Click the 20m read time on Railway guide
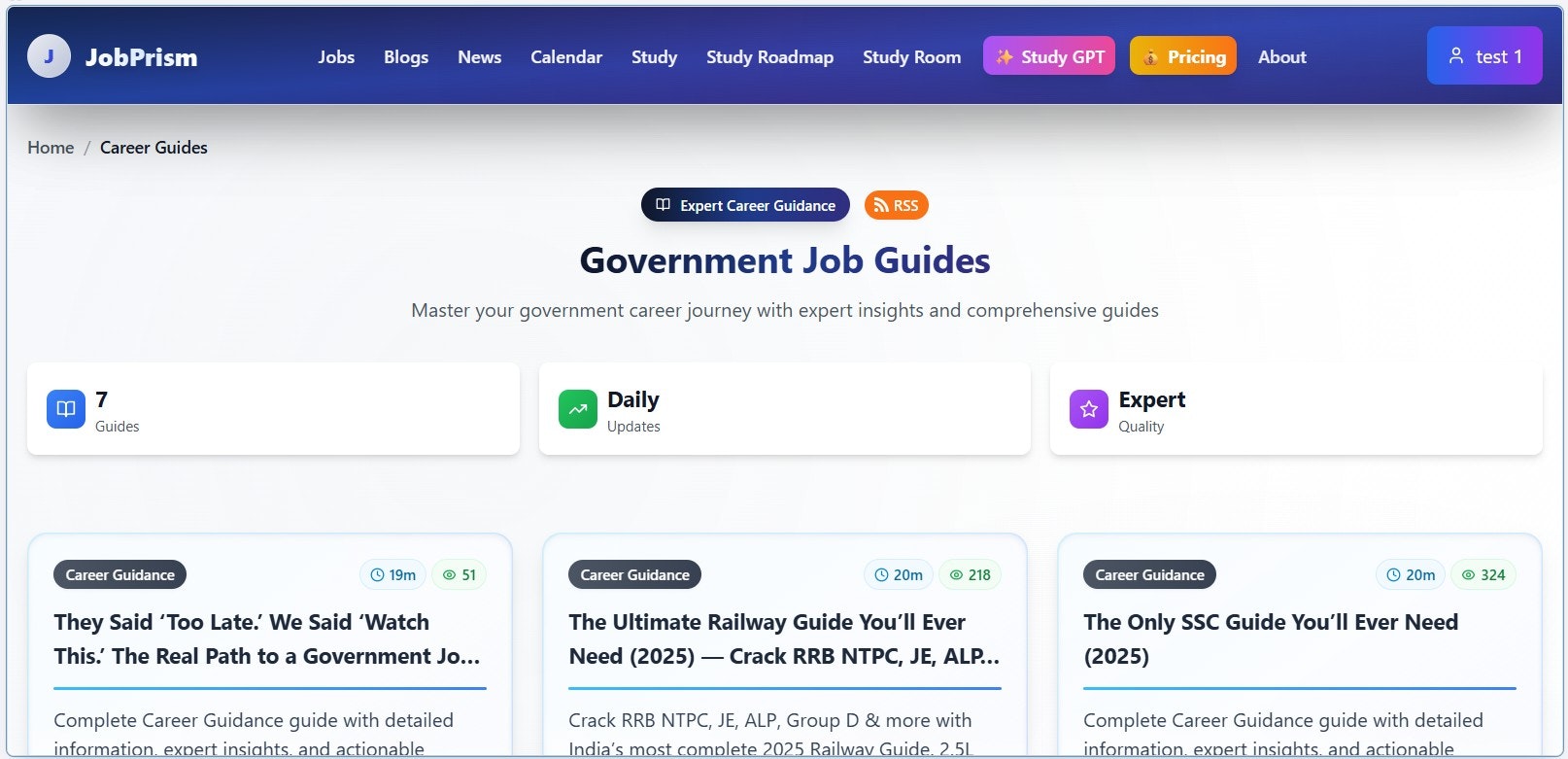 click(899, 574)
